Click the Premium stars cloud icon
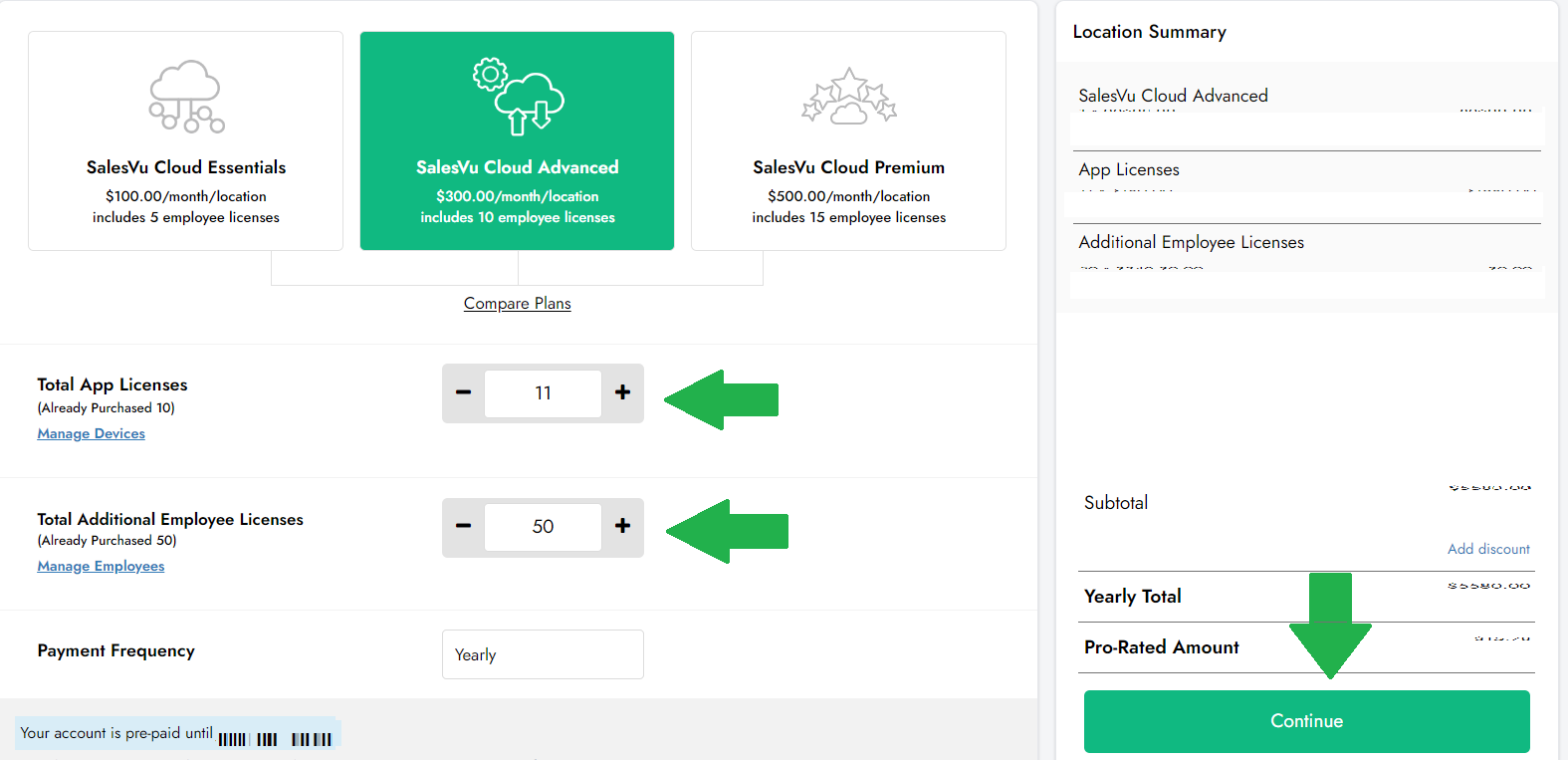 (849, 97)
